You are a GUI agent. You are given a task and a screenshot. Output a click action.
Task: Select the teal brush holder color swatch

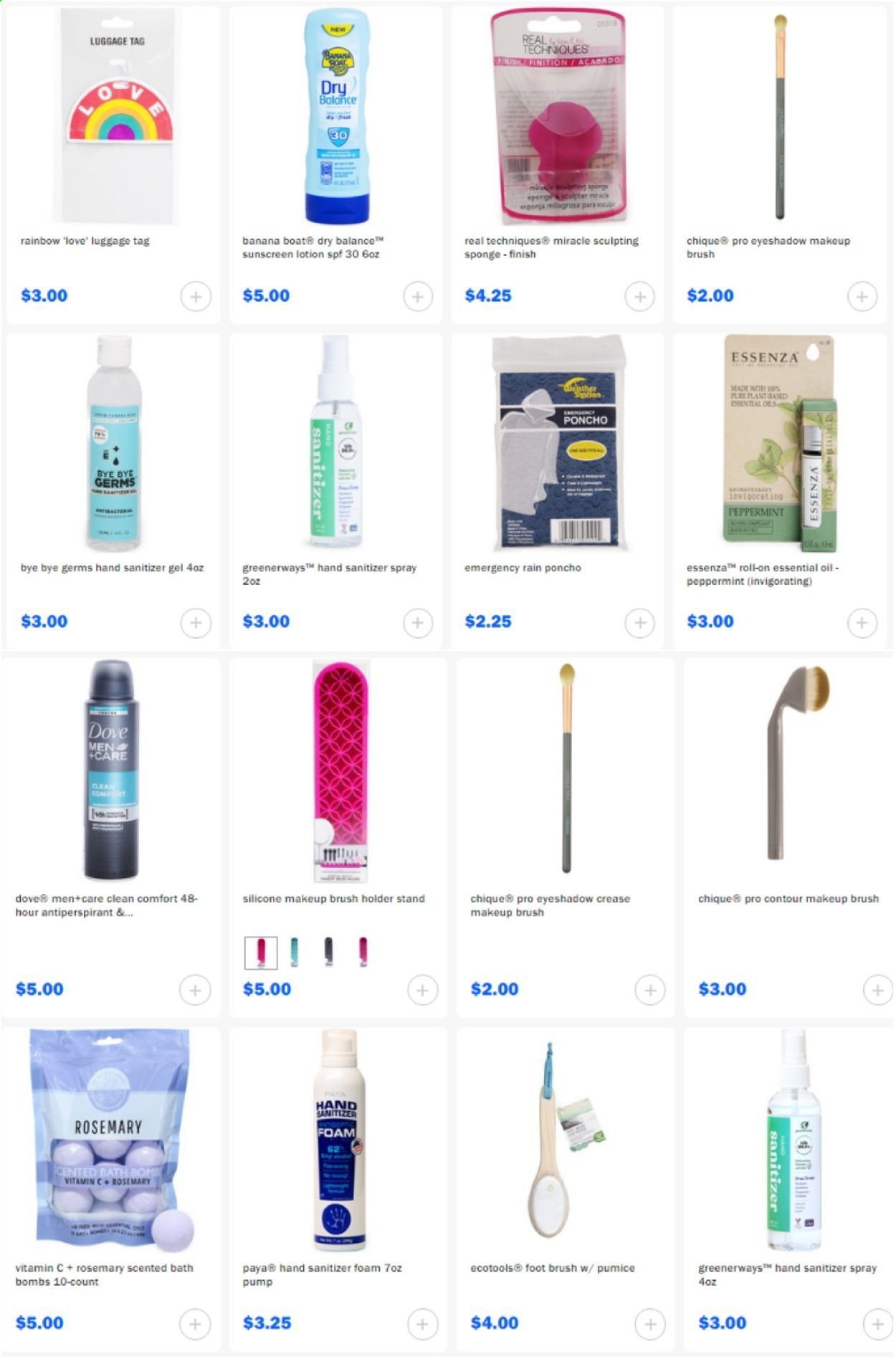coord(295,953)
